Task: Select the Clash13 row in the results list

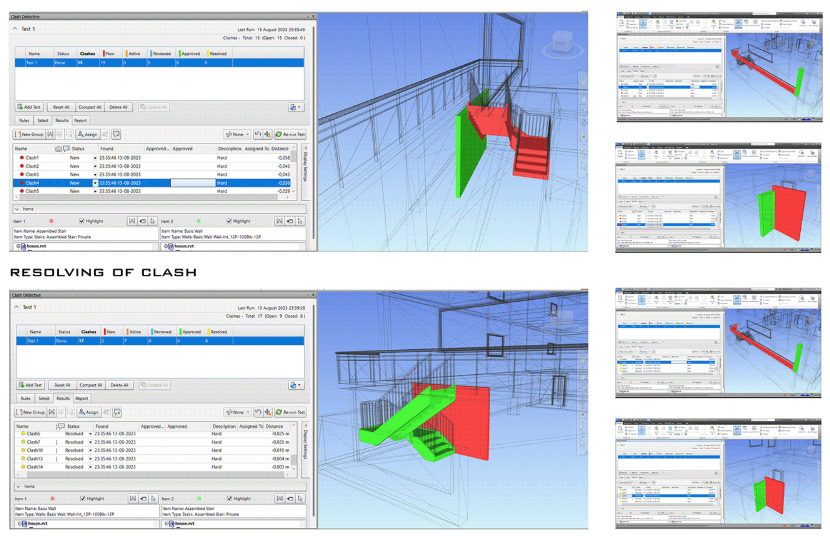Action: pos(35,459)
